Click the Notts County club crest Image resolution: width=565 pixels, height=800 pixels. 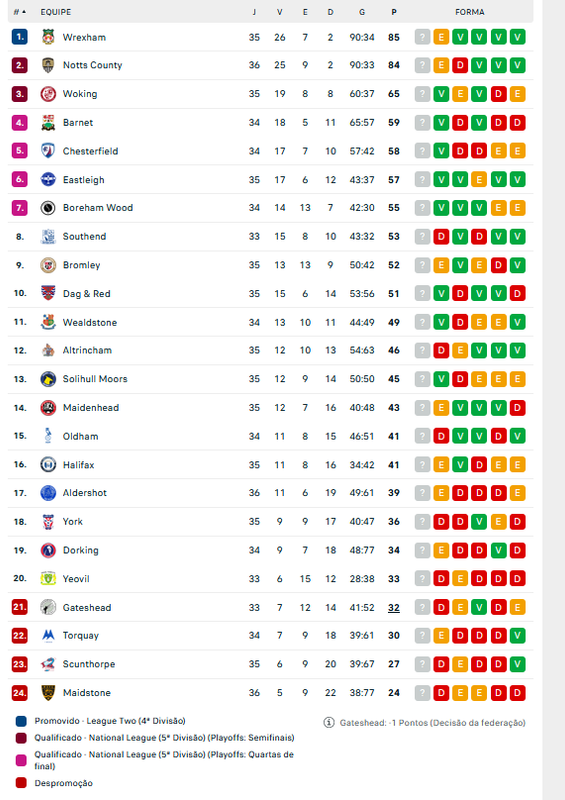point(48,65)
